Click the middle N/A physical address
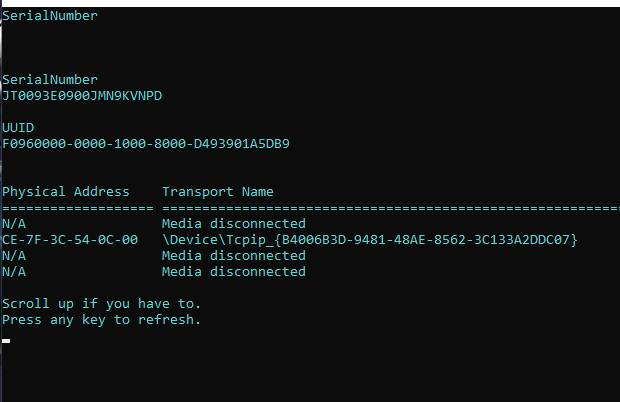Viewport: 620px width, 402px height. point(14,256)
